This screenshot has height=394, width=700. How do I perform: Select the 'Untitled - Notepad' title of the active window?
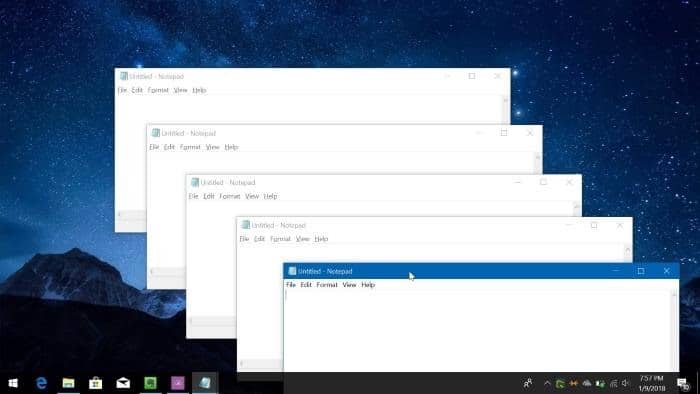pyautogui.click(x=325, y=271)
